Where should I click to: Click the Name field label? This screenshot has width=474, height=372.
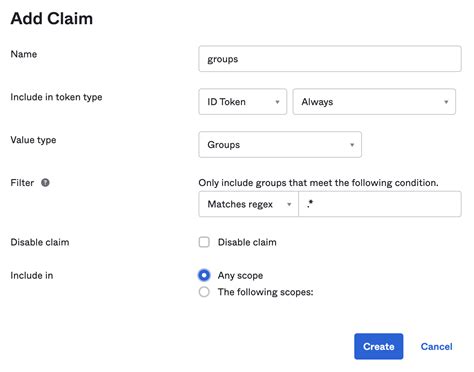[x=24, y=54]
